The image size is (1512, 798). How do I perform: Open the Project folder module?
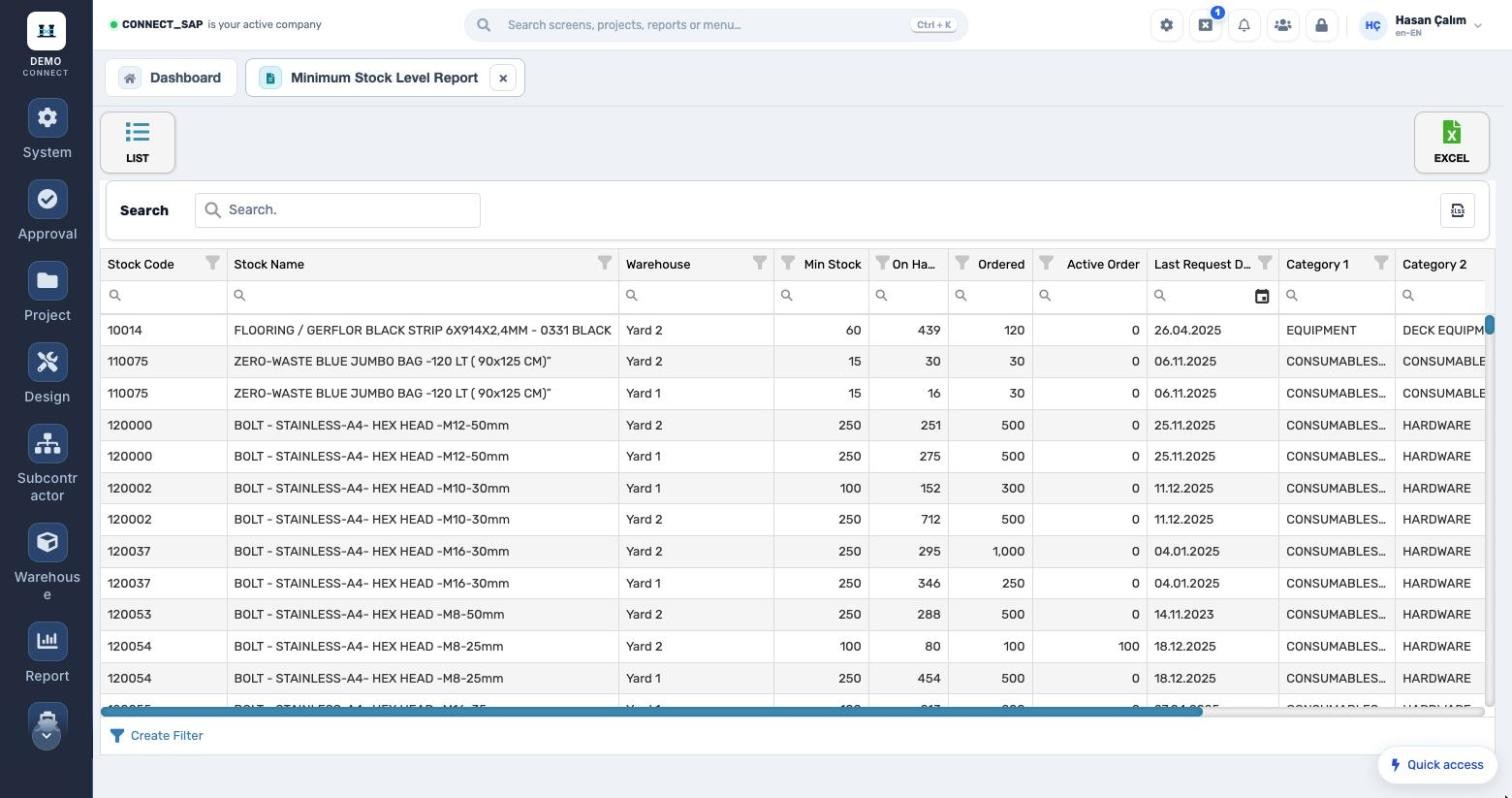click(x=47, y=292)
